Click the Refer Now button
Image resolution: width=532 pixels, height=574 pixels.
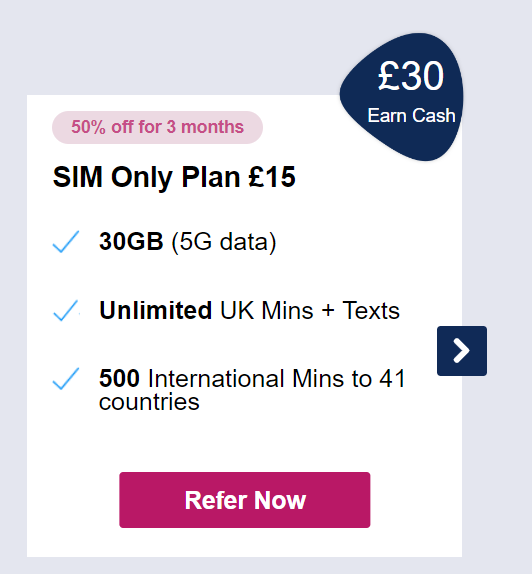[245, 500]
